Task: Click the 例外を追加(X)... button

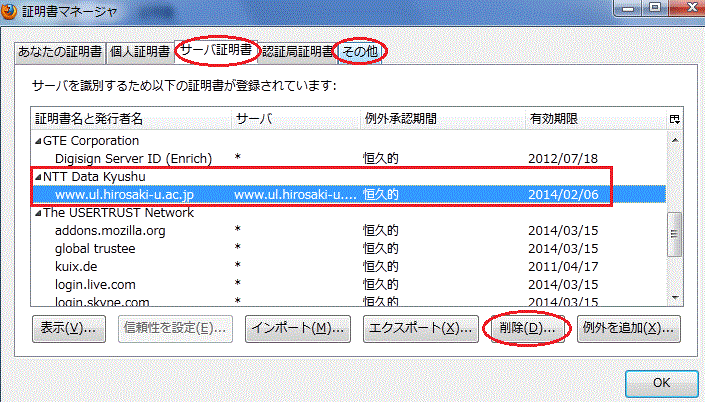Action: tap(629, 329)
